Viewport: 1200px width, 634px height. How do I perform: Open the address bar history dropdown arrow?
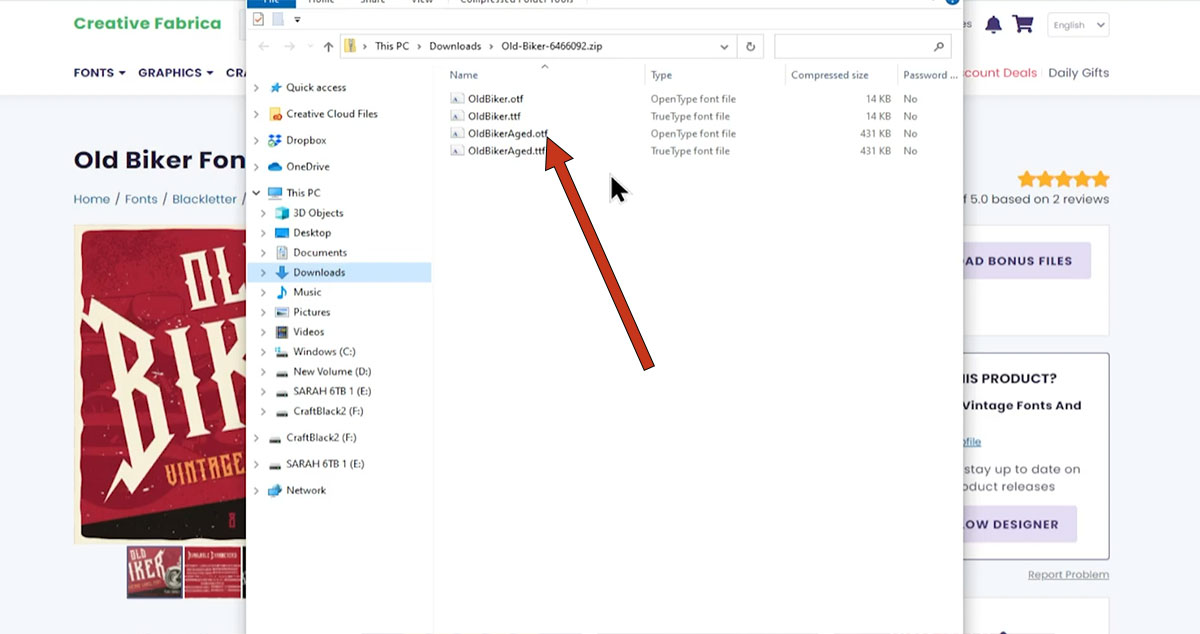click(x=724, y=46)
